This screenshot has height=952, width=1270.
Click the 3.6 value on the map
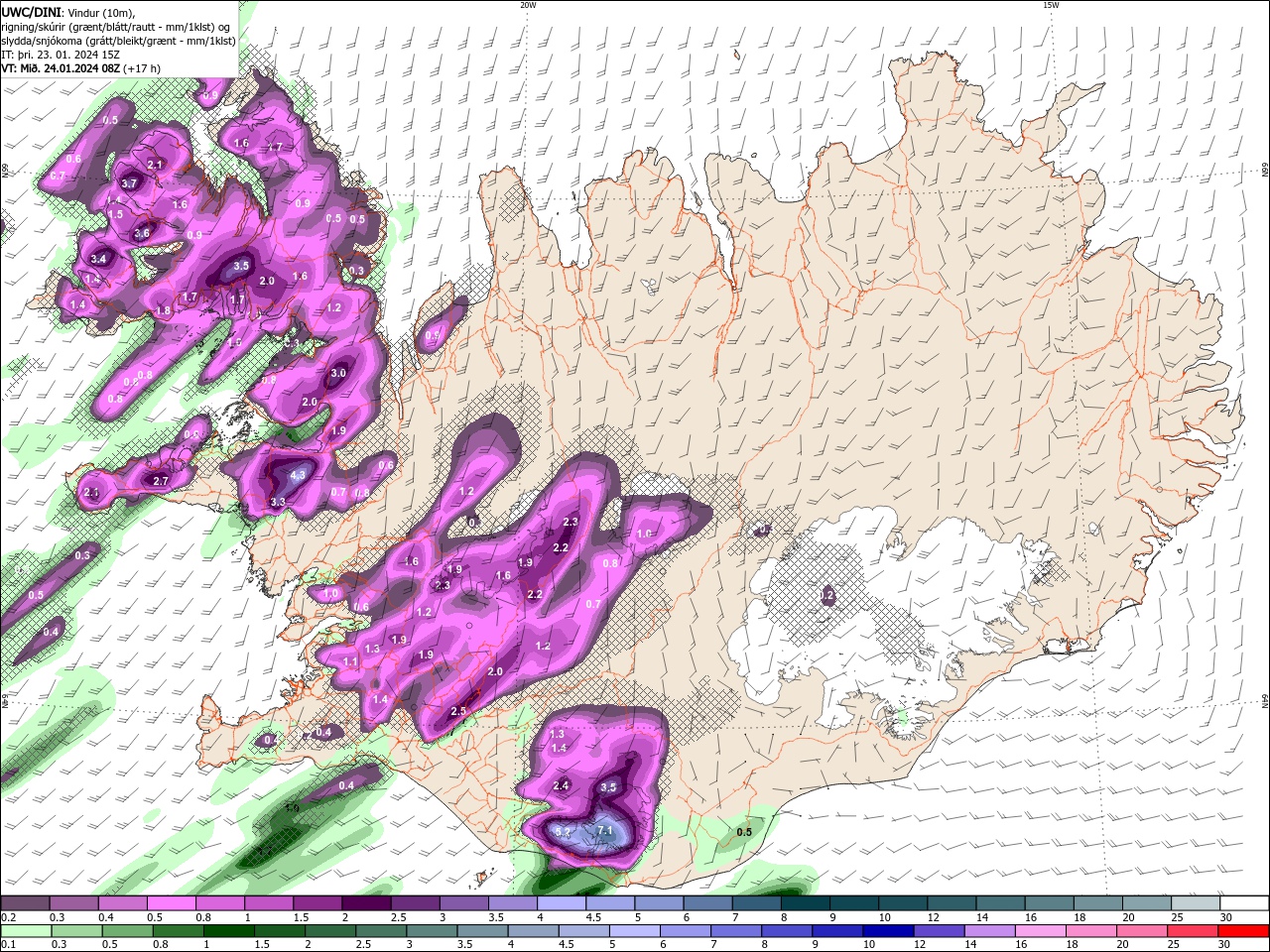point(142,234)
